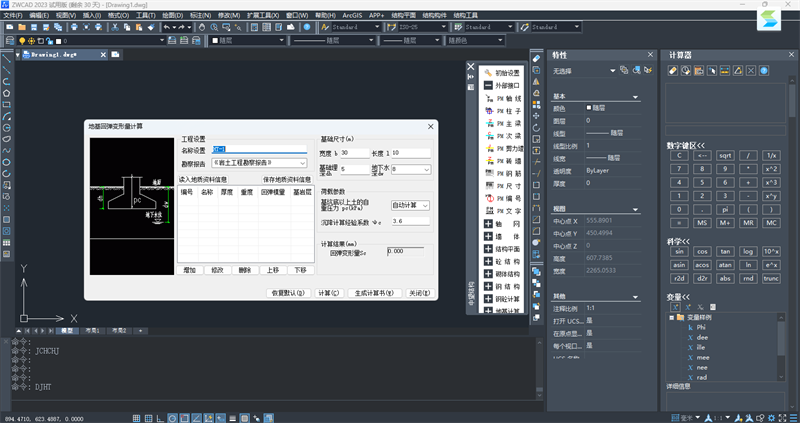
Task: Click the PK 柱子 tool icon
Action: pyautogui.click(x=488, y=111)
